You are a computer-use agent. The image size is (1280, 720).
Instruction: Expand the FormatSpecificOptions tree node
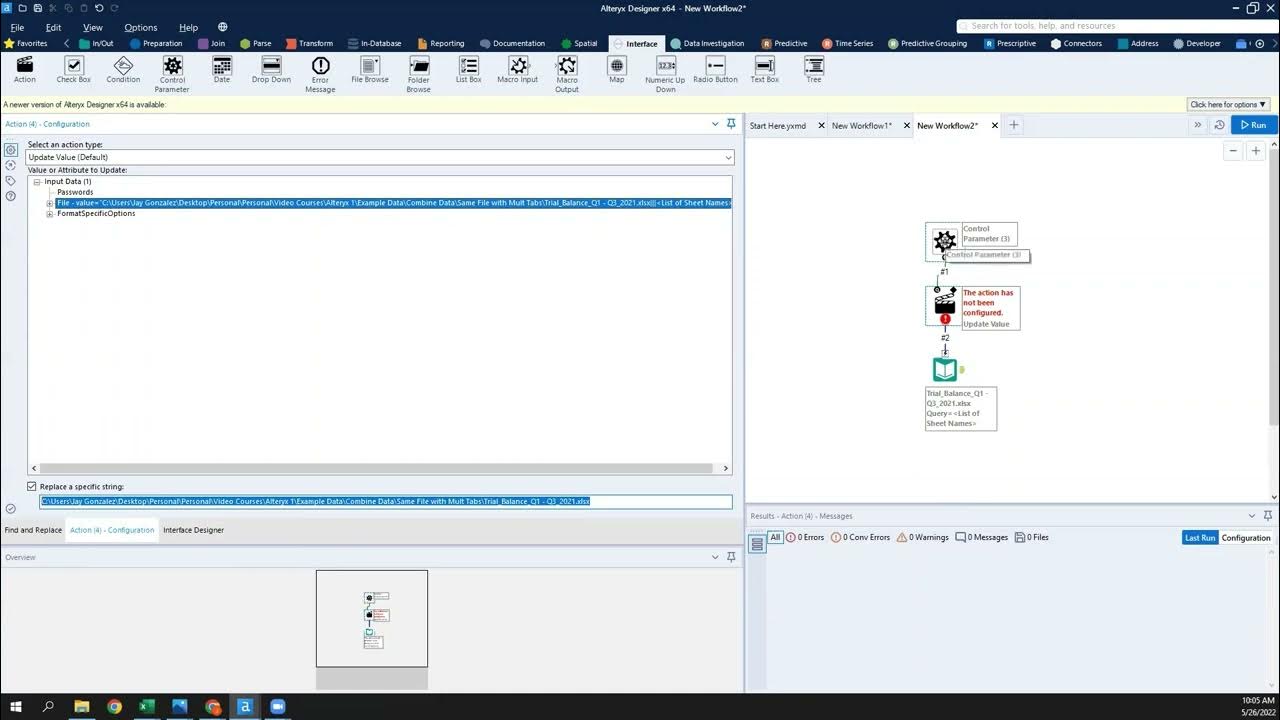(x=50, y=214)
